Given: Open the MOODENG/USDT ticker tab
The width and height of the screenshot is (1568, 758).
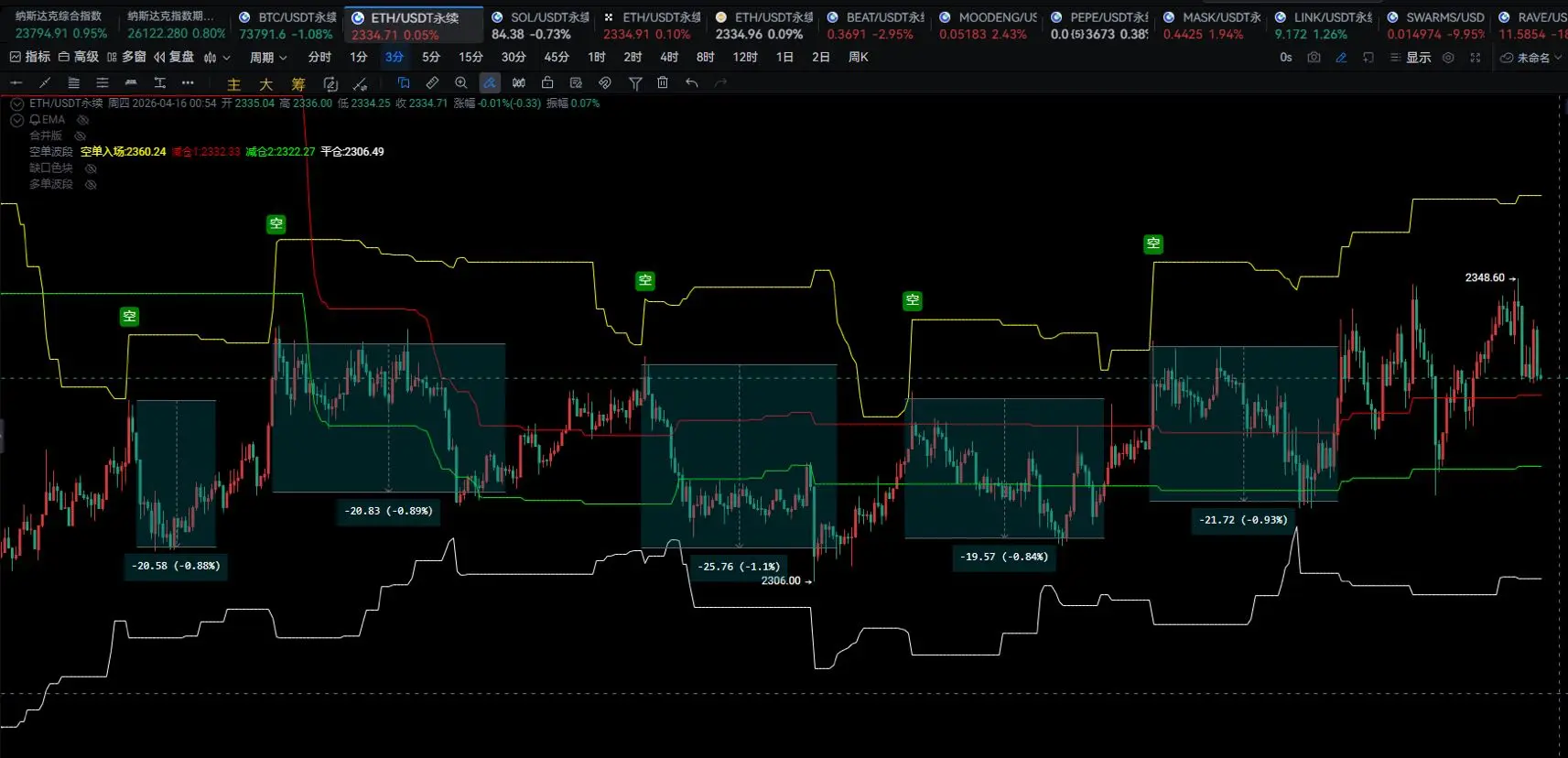Looking at the screenshot, I should (987, 26).
